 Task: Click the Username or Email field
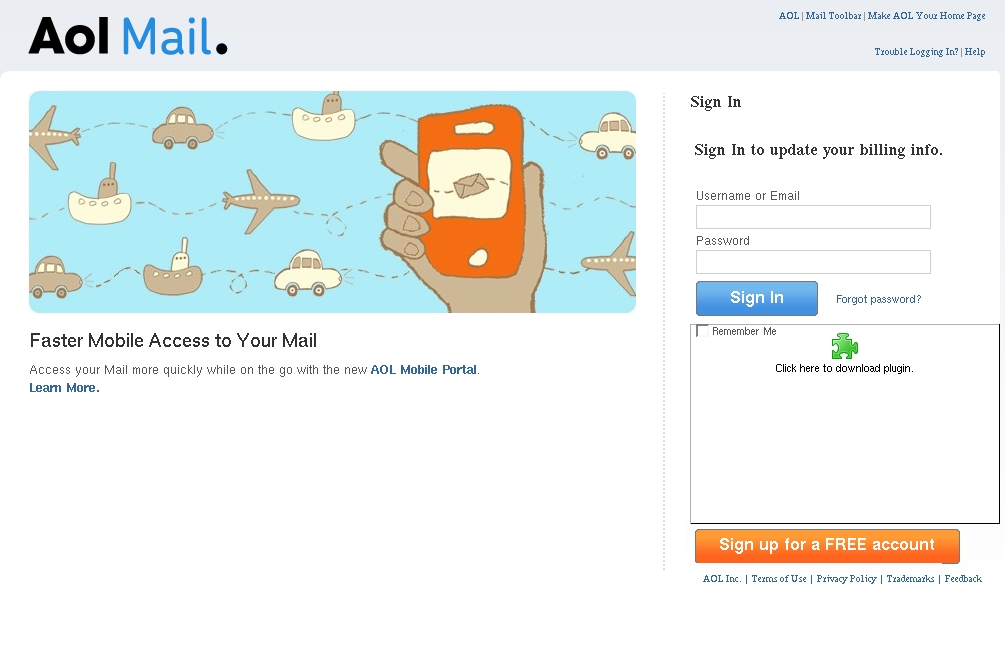tap(813, 217)
